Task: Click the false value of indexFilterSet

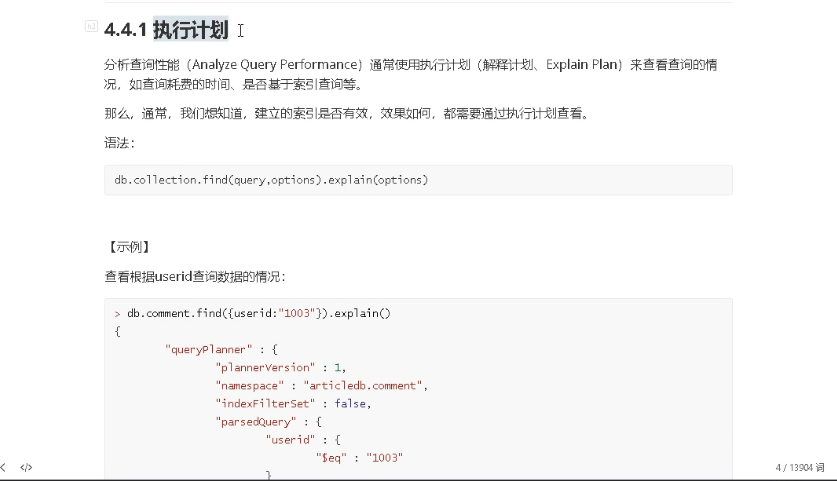Action: pos(350,404)
